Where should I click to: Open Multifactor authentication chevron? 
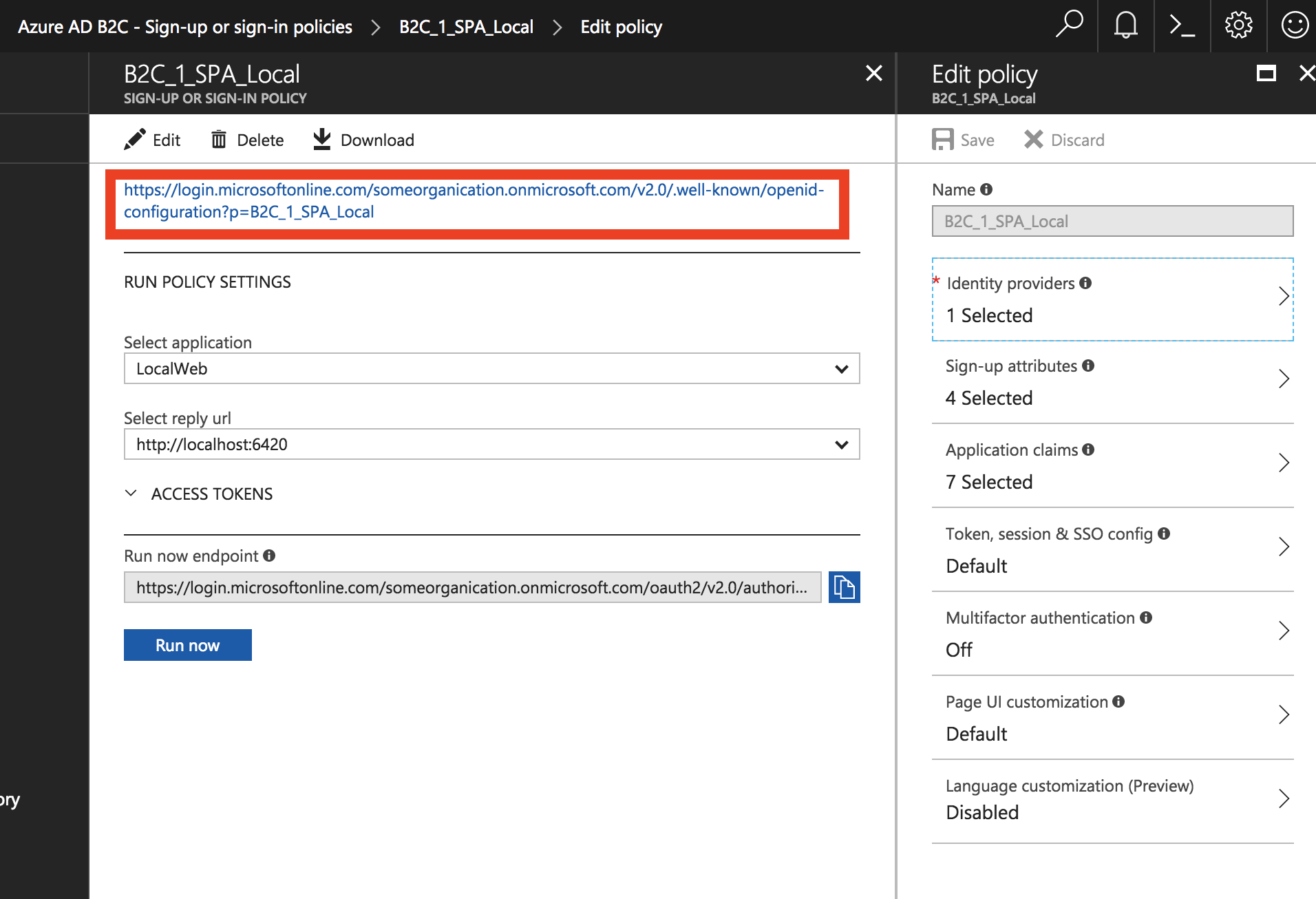(1284, 631)
